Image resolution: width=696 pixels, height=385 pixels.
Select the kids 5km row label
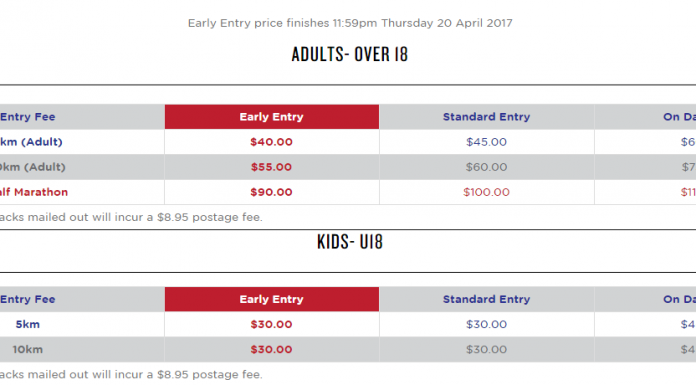(x=28, y=325)
